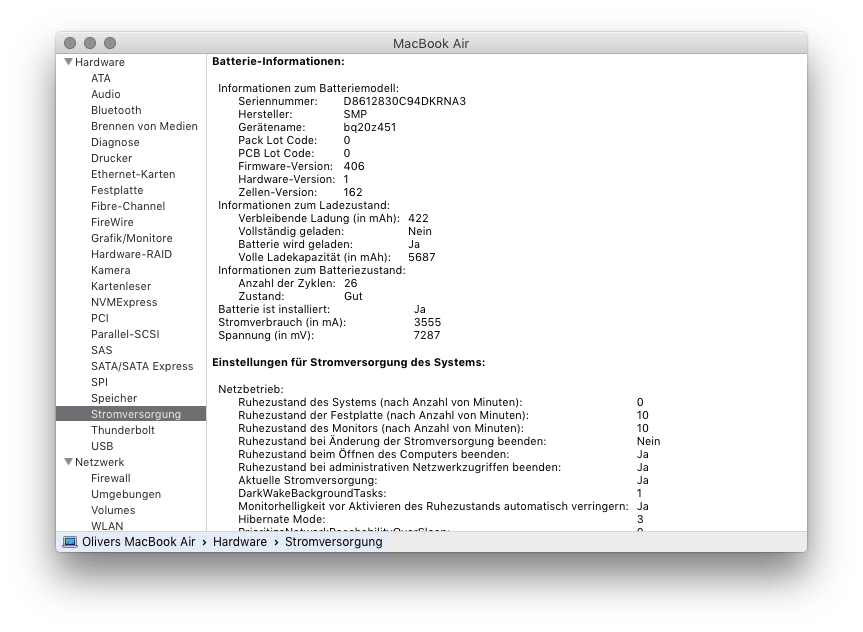
Task: Open the Parallel-SCSI entry
Action: [125, 334]
